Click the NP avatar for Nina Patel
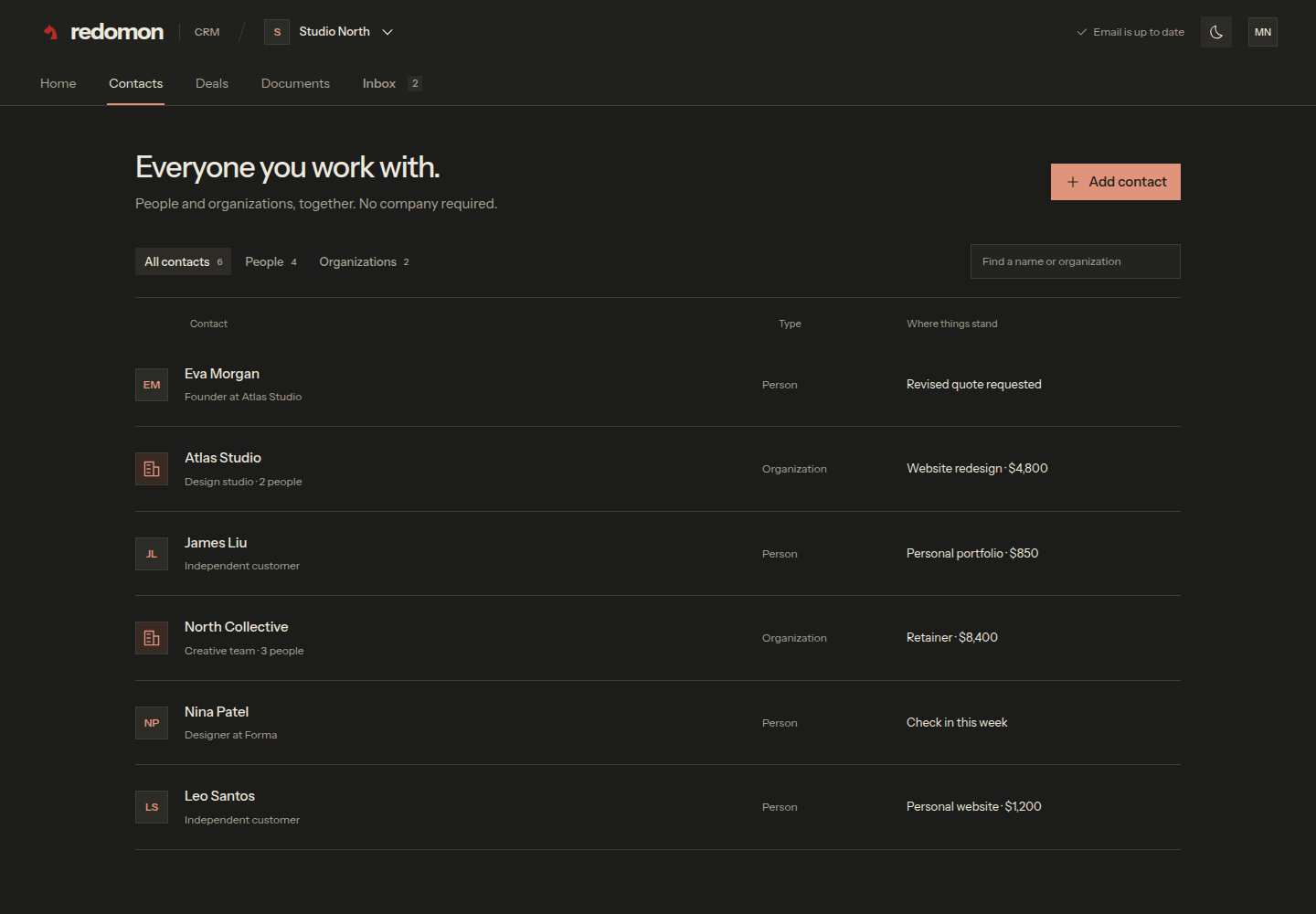 152,723
